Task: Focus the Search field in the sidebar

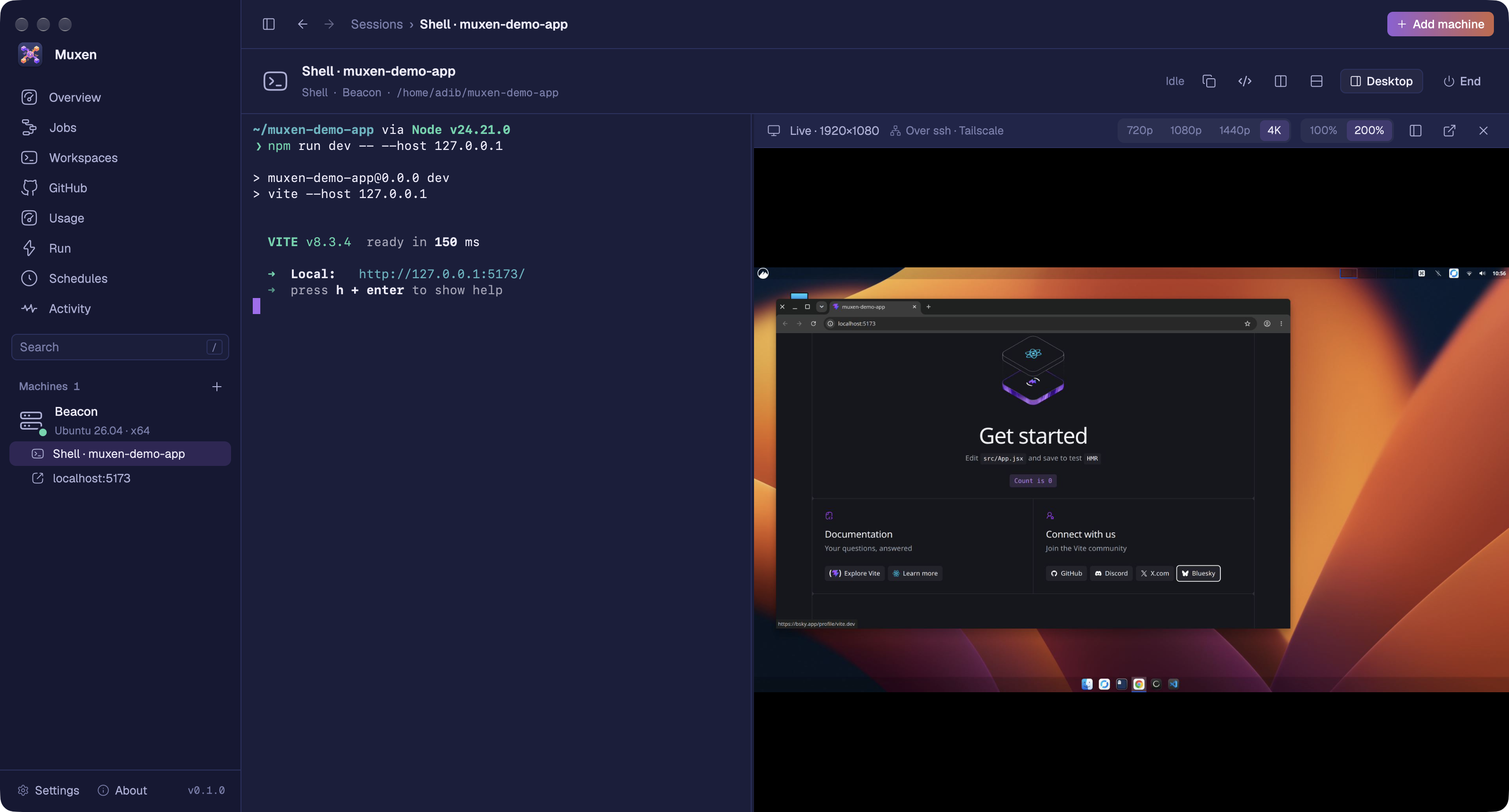Action: tap(120, 347)
